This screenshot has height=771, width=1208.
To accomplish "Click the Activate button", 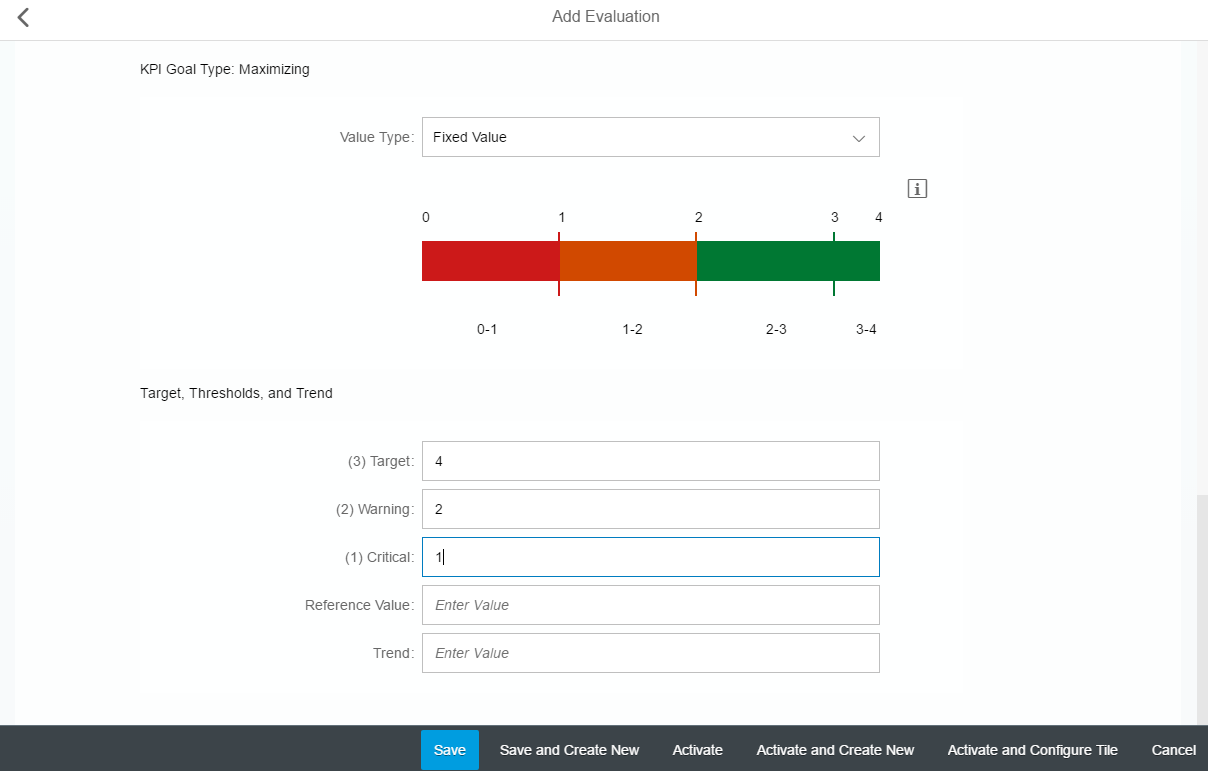I will coord(697,750).
